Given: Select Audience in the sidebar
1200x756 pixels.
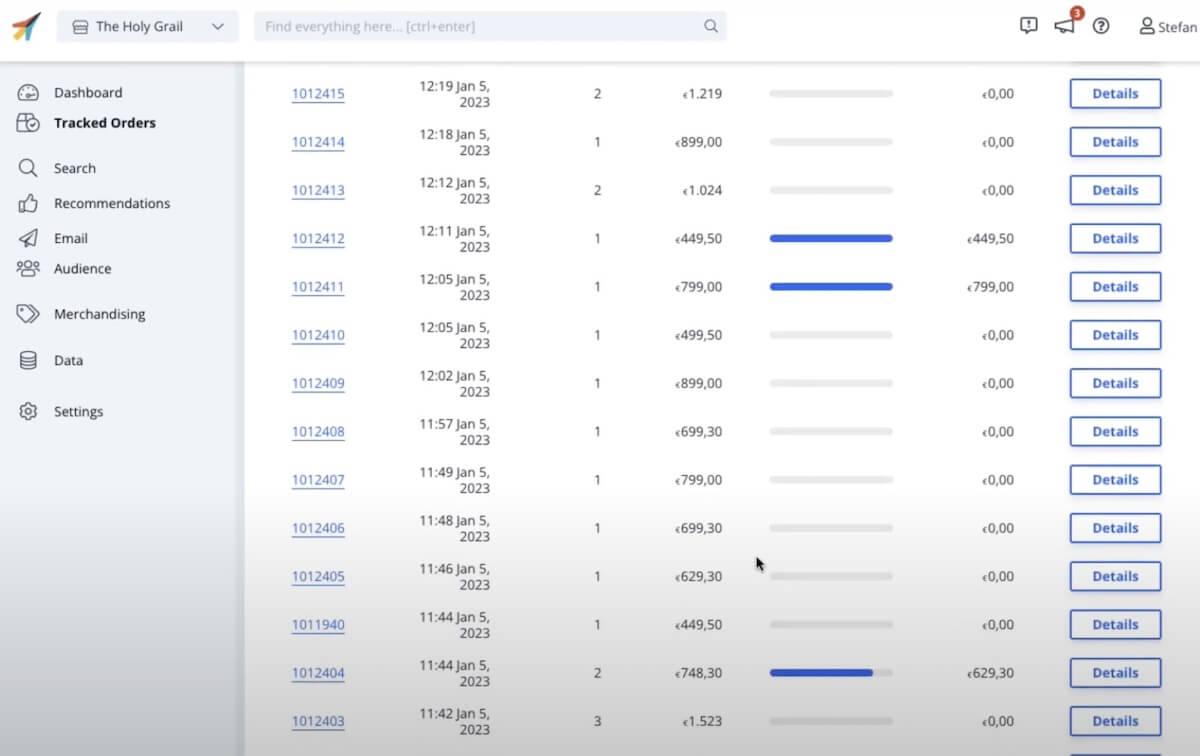Looking at the screenshot, I should click(82, 269).
